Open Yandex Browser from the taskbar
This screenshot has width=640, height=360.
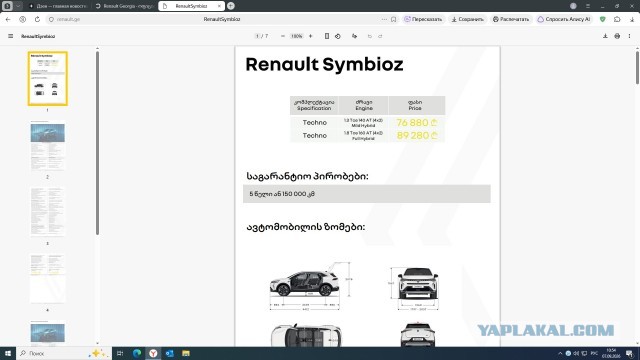[153, 353]
